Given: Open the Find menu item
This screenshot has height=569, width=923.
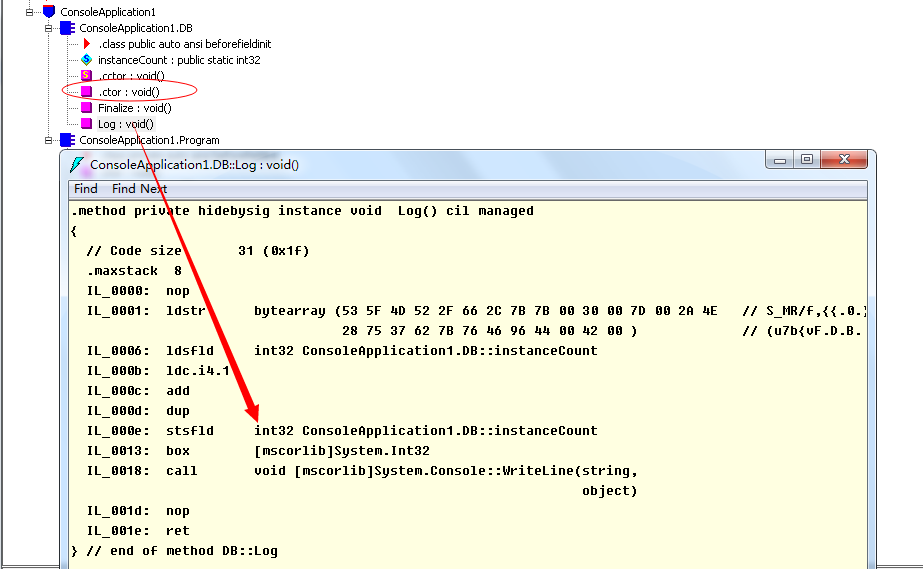Looking at the screenshot, I should pos(86,189).
